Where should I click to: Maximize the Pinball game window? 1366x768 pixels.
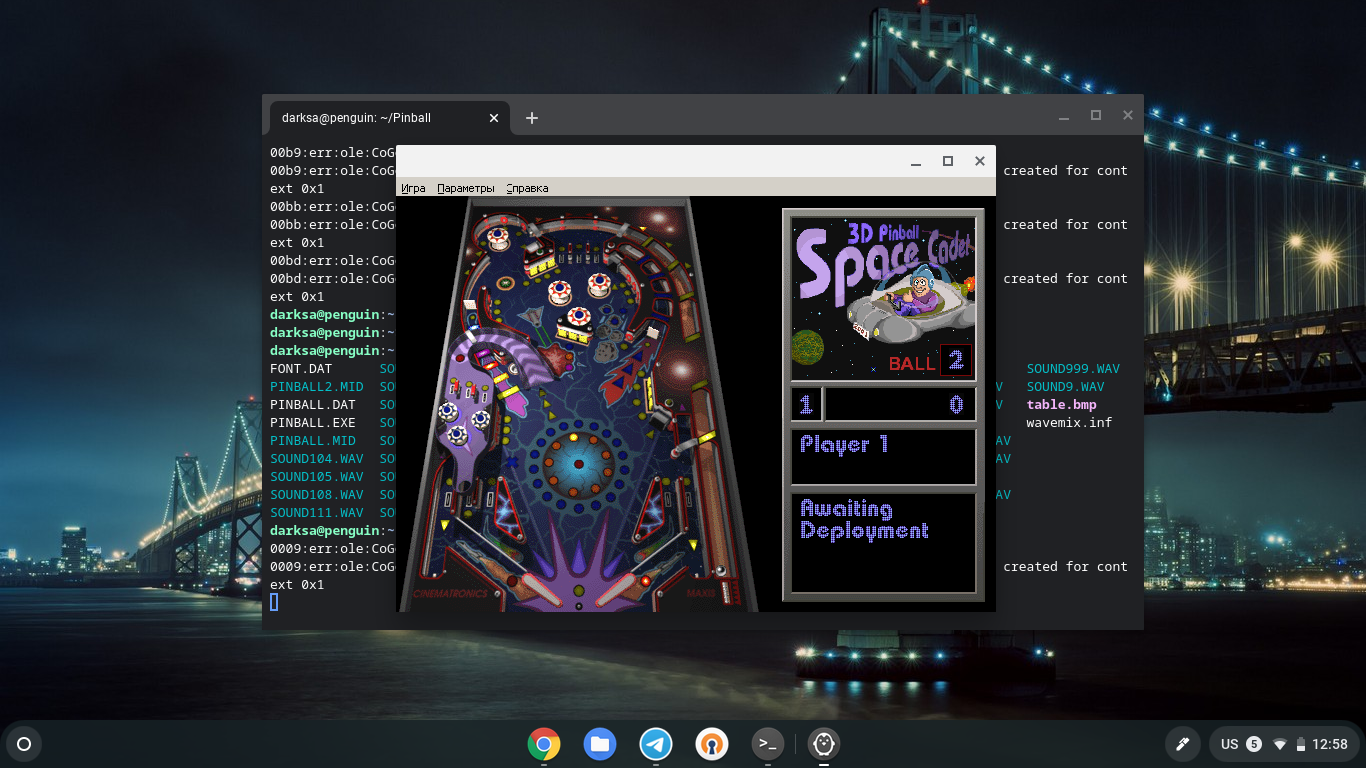pyautogui.click(x=948, y=161)
